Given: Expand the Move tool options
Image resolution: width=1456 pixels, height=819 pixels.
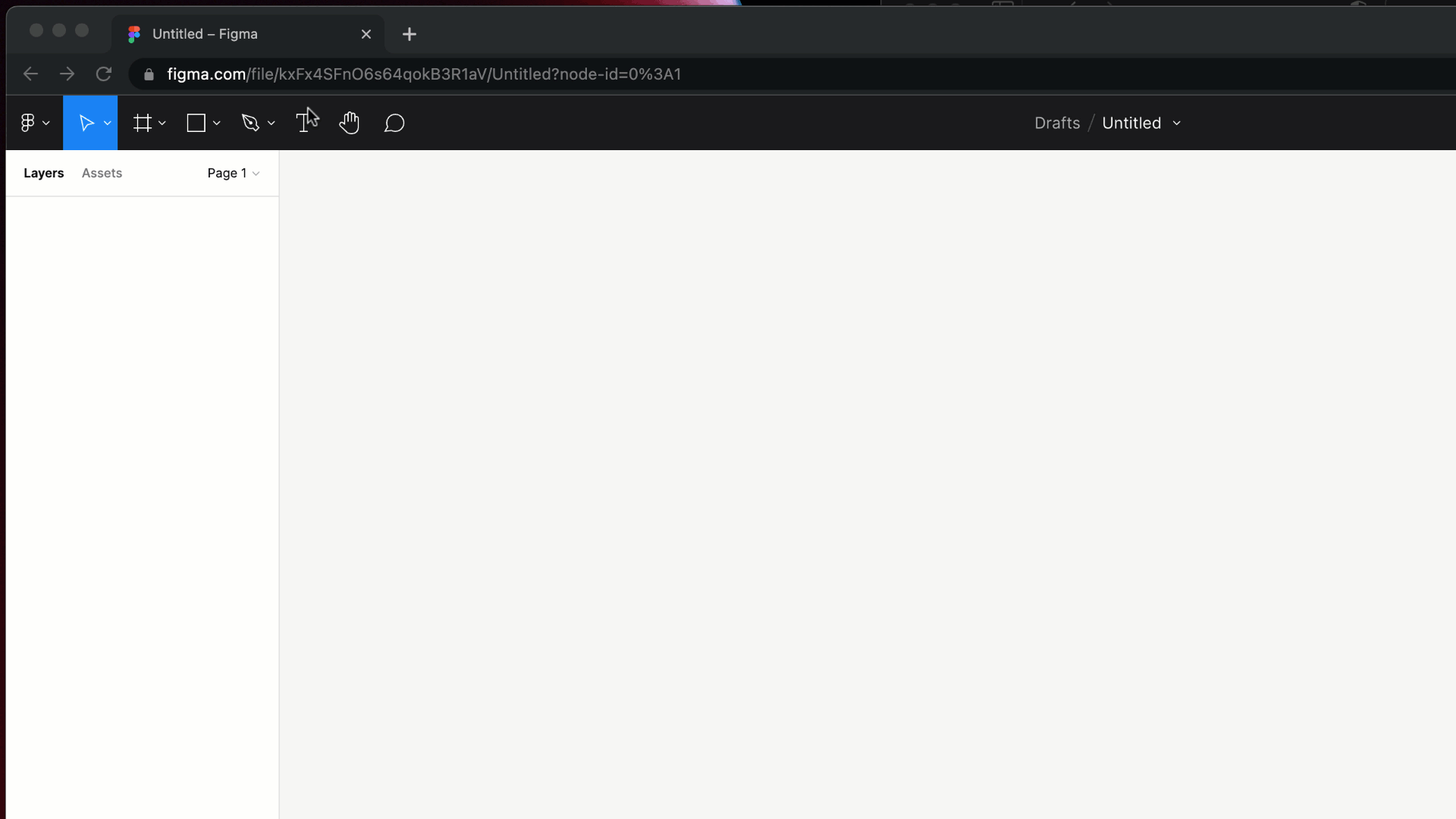Looking at the screenshot, I should coord(108,123).
